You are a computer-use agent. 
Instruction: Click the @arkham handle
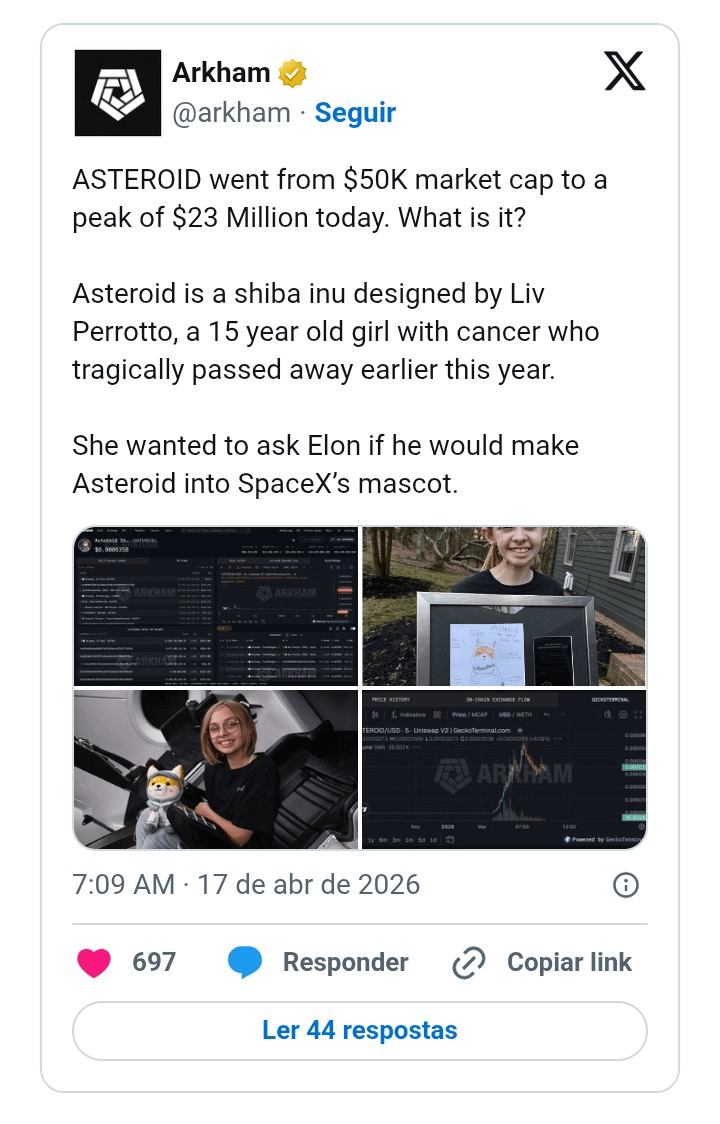pyautogui.click(x=231, y=113)
